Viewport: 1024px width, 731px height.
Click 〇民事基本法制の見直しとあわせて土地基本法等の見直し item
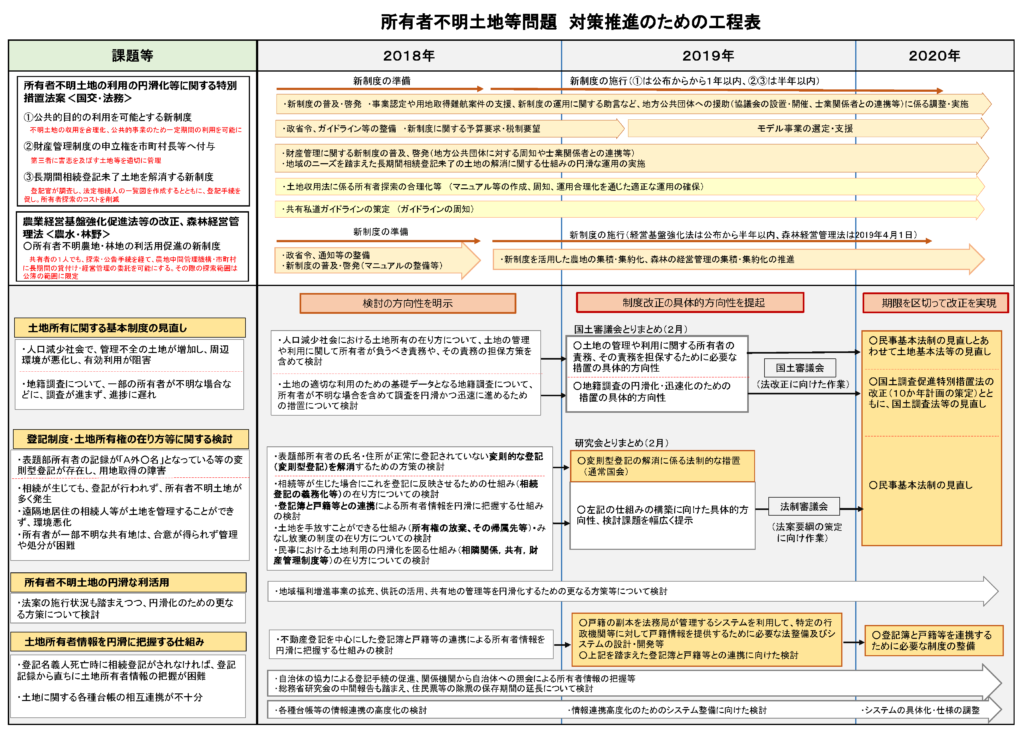tap(929, 346)
